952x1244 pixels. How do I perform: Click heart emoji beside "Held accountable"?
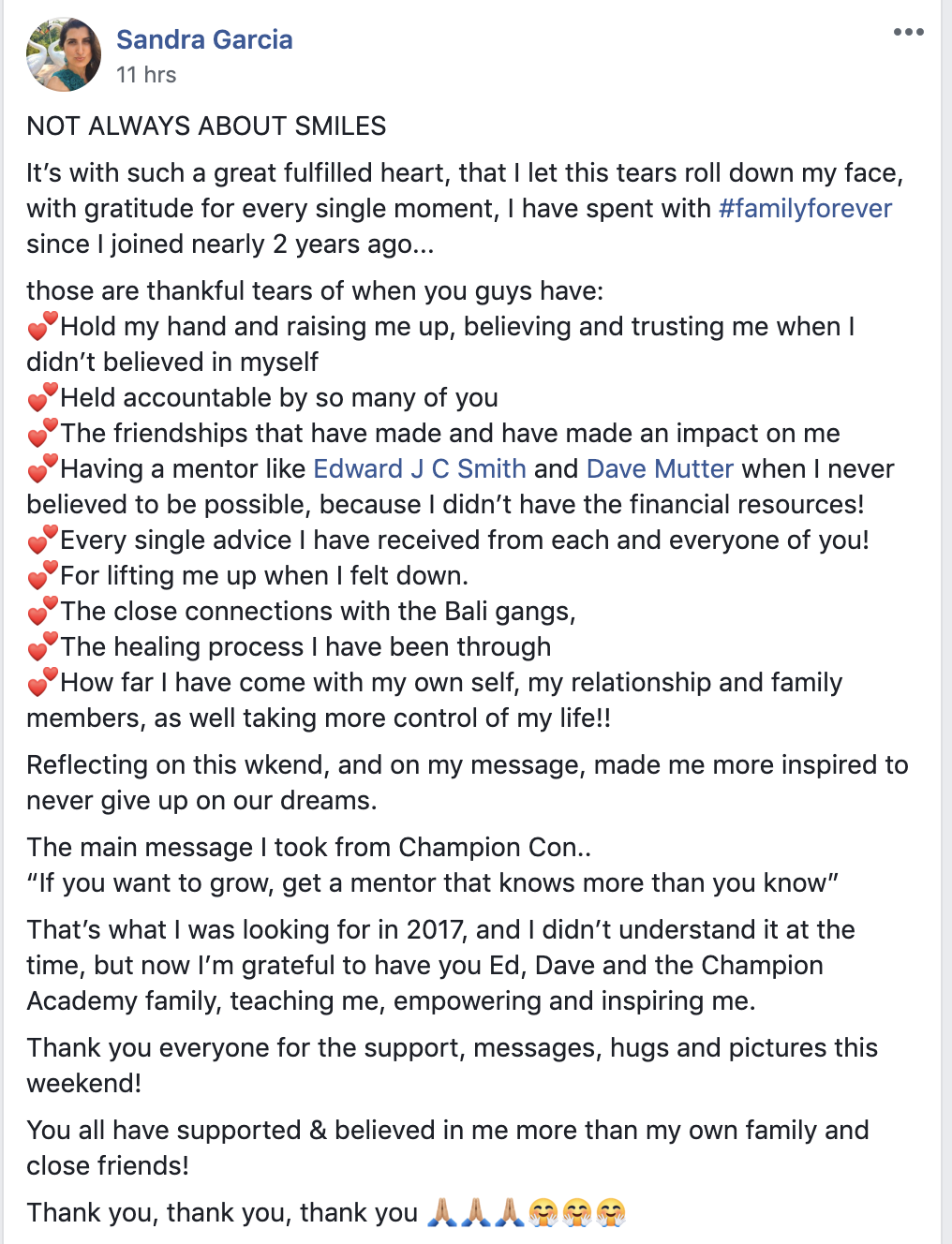tap(42, 397)
